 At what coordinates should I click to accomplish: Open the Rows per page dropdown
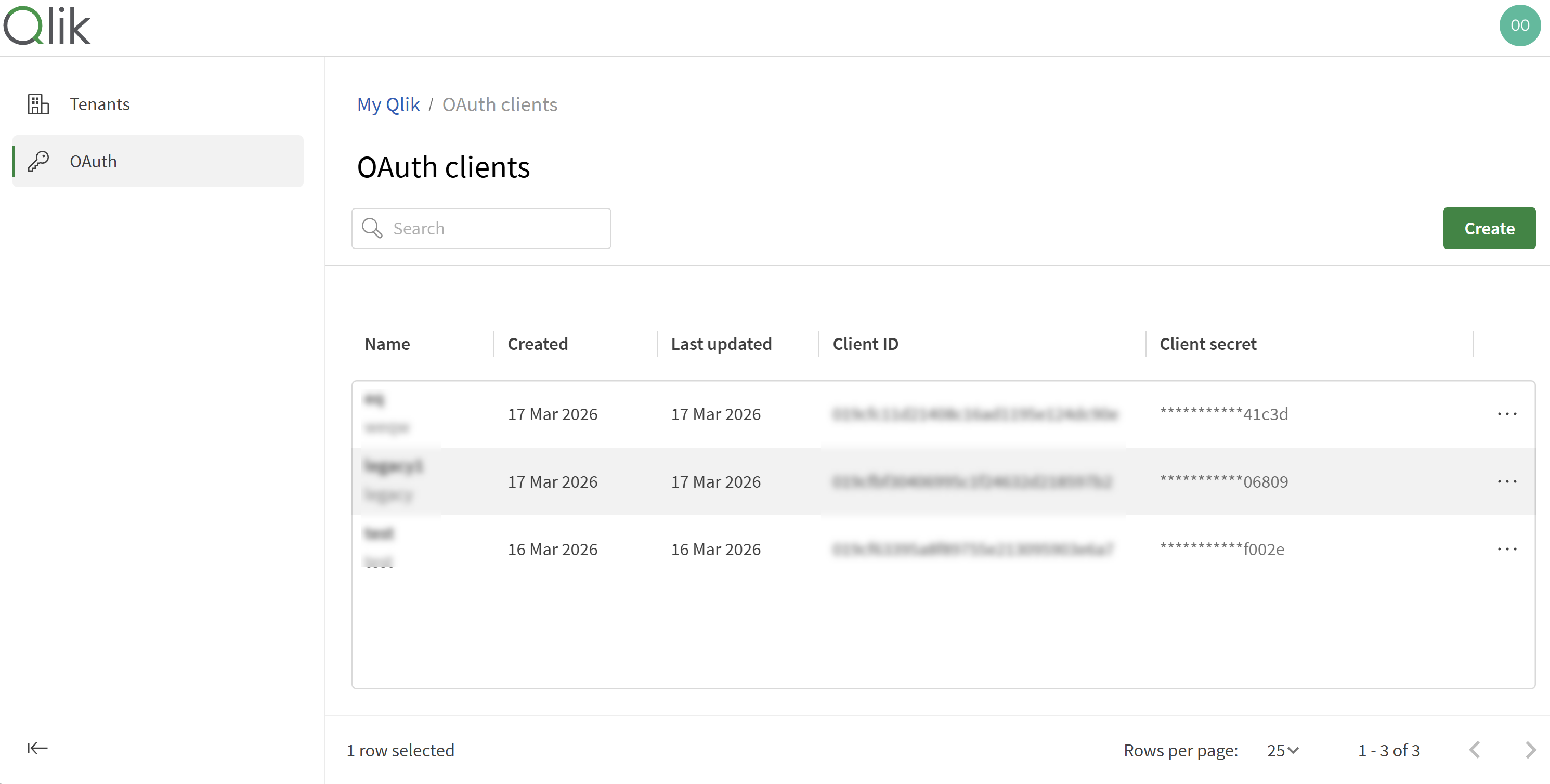(1282, 750)
